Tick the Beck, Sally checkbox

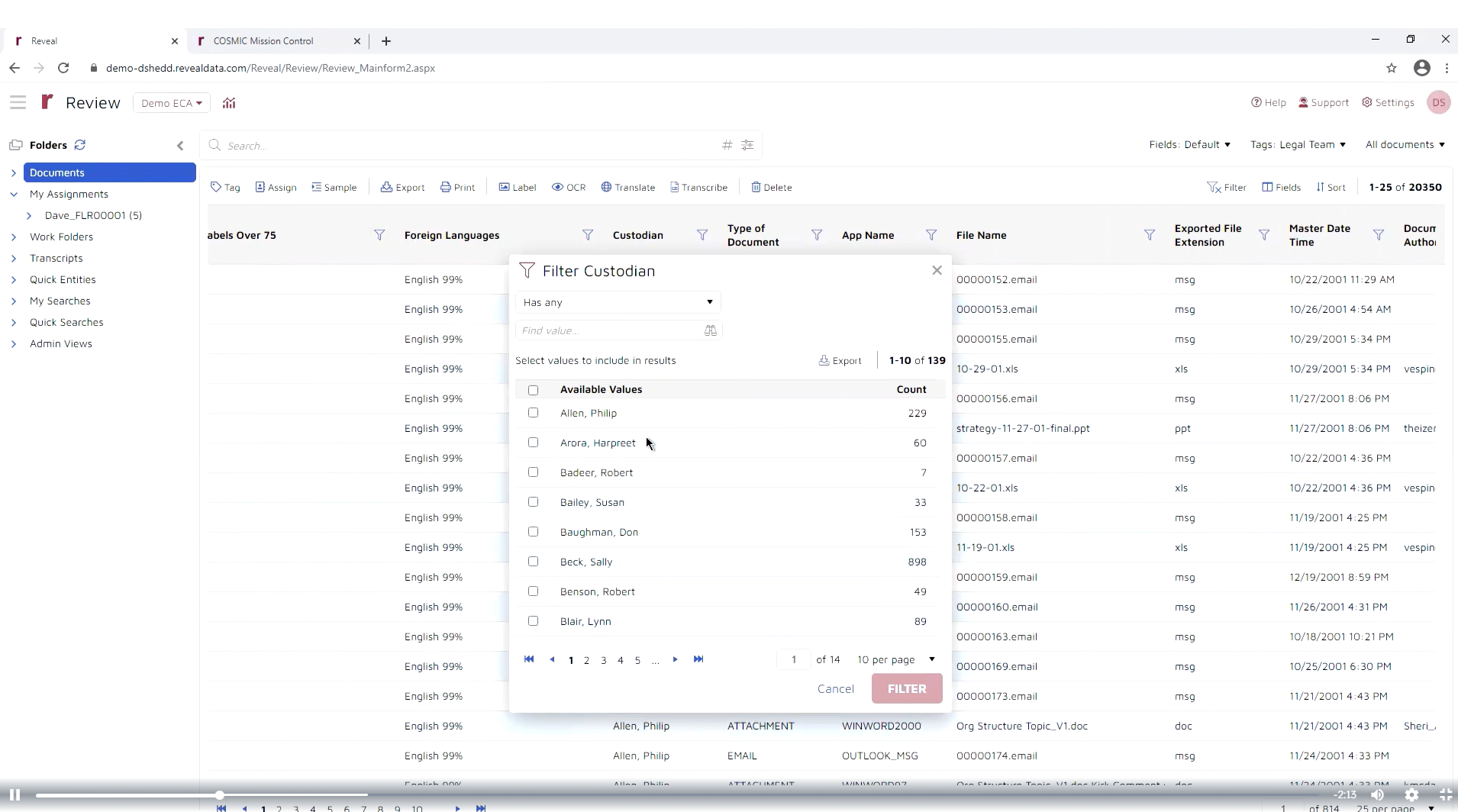pyautogui.click(x=534, y=562)
